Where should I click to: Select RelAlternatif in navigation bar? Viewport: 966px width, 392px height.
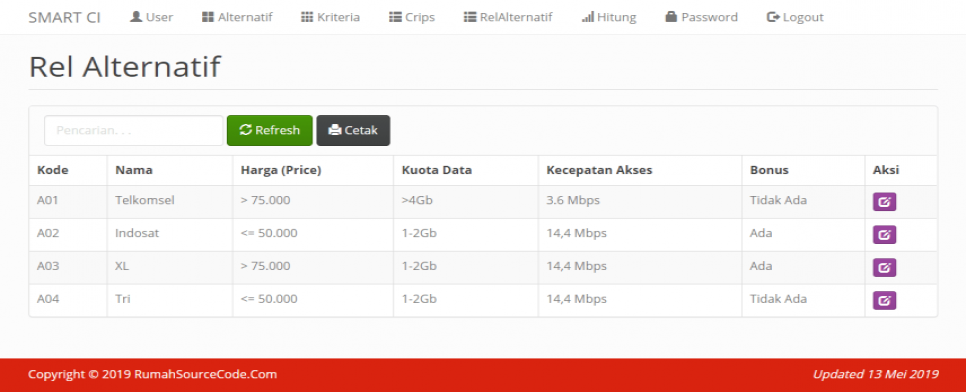click(x=508, y=17)
